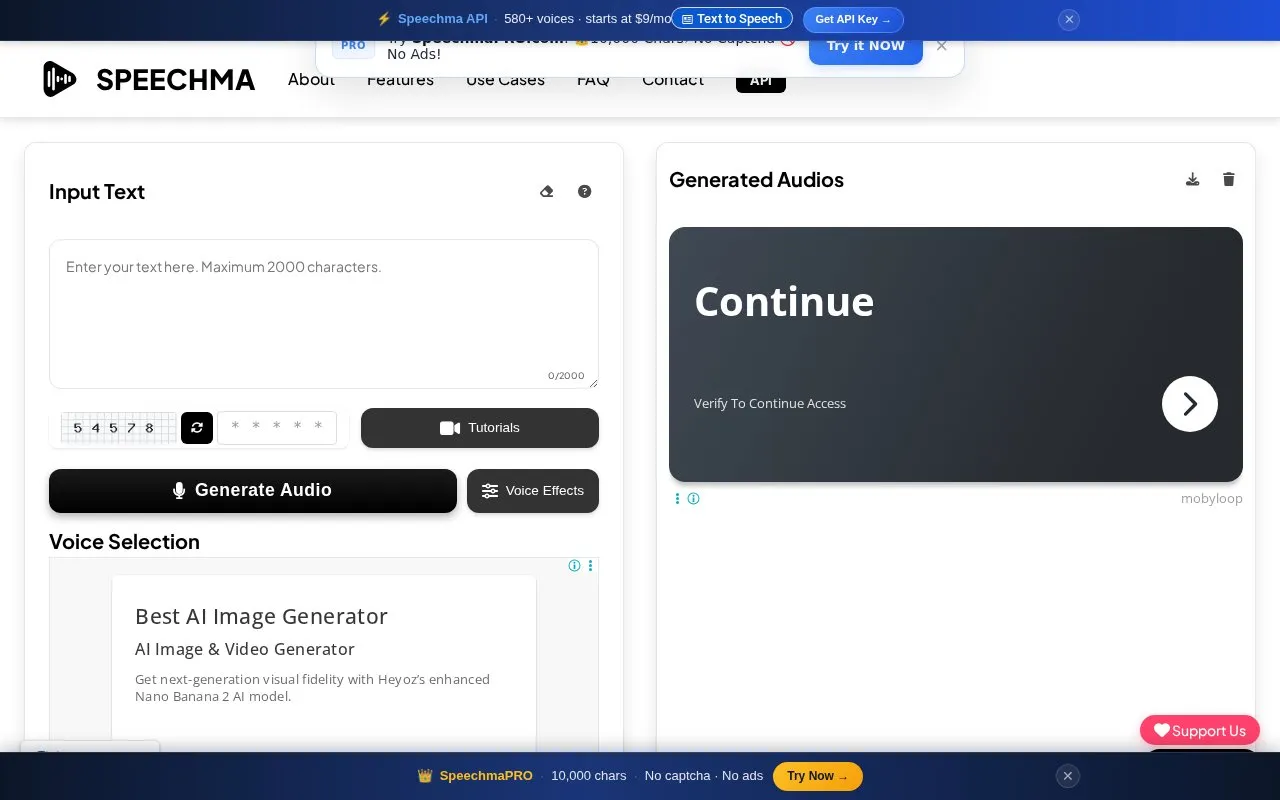Screen dimensions: 1280x800
Task: Click Get API Key in the top banner
Action: pos(853,19)
